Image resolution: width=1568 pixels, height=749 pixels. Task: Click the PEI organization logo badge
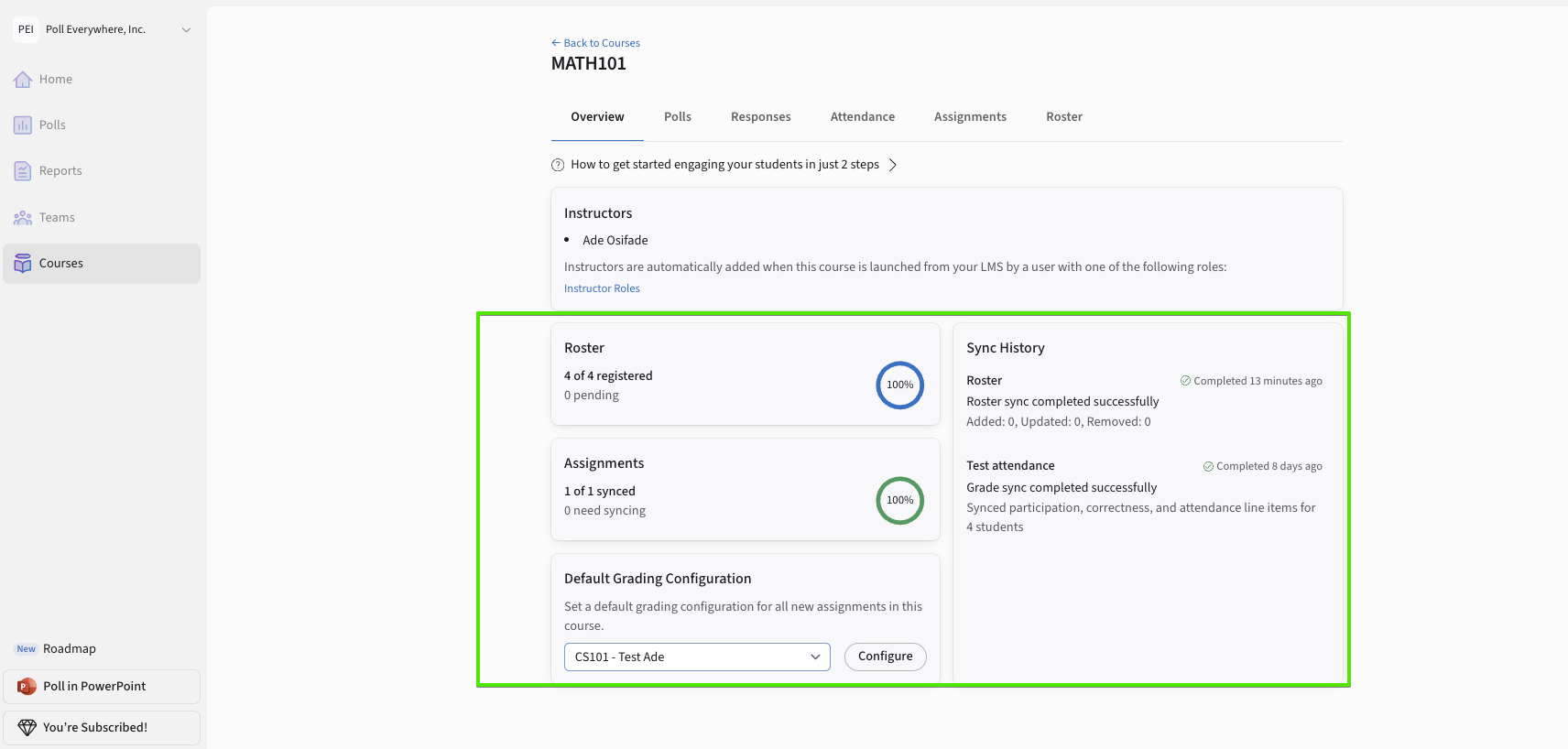click(x=26, y=29)
